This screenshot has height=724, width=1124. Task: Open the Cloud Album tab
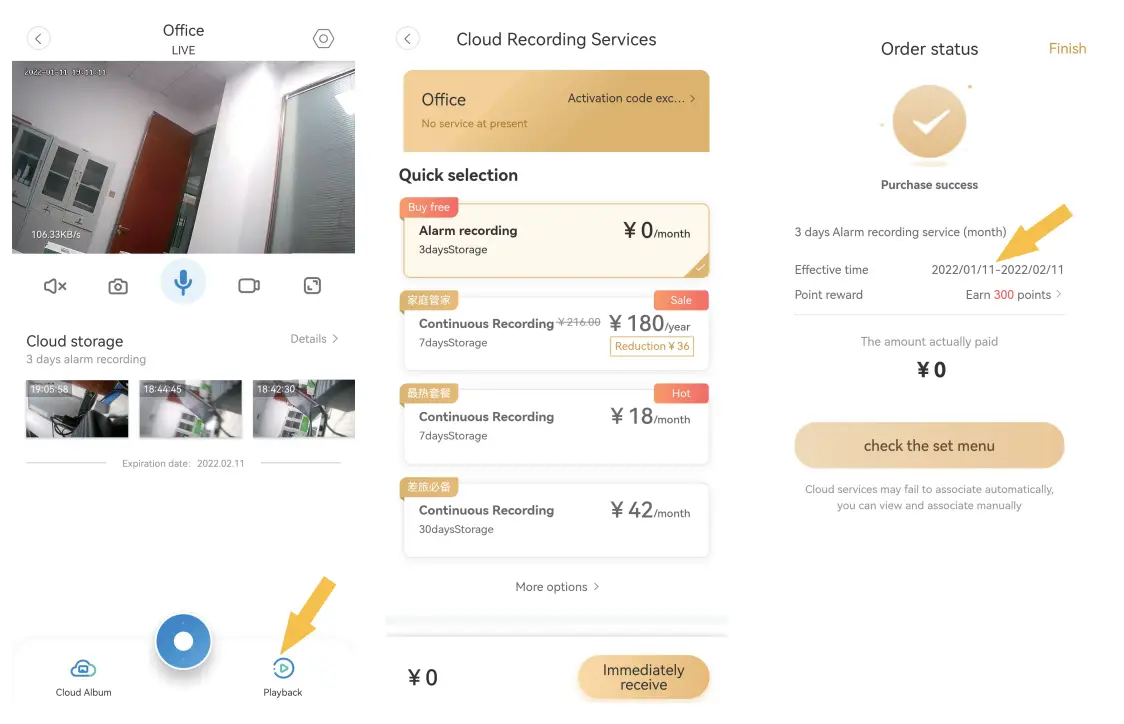pos(83,677)
